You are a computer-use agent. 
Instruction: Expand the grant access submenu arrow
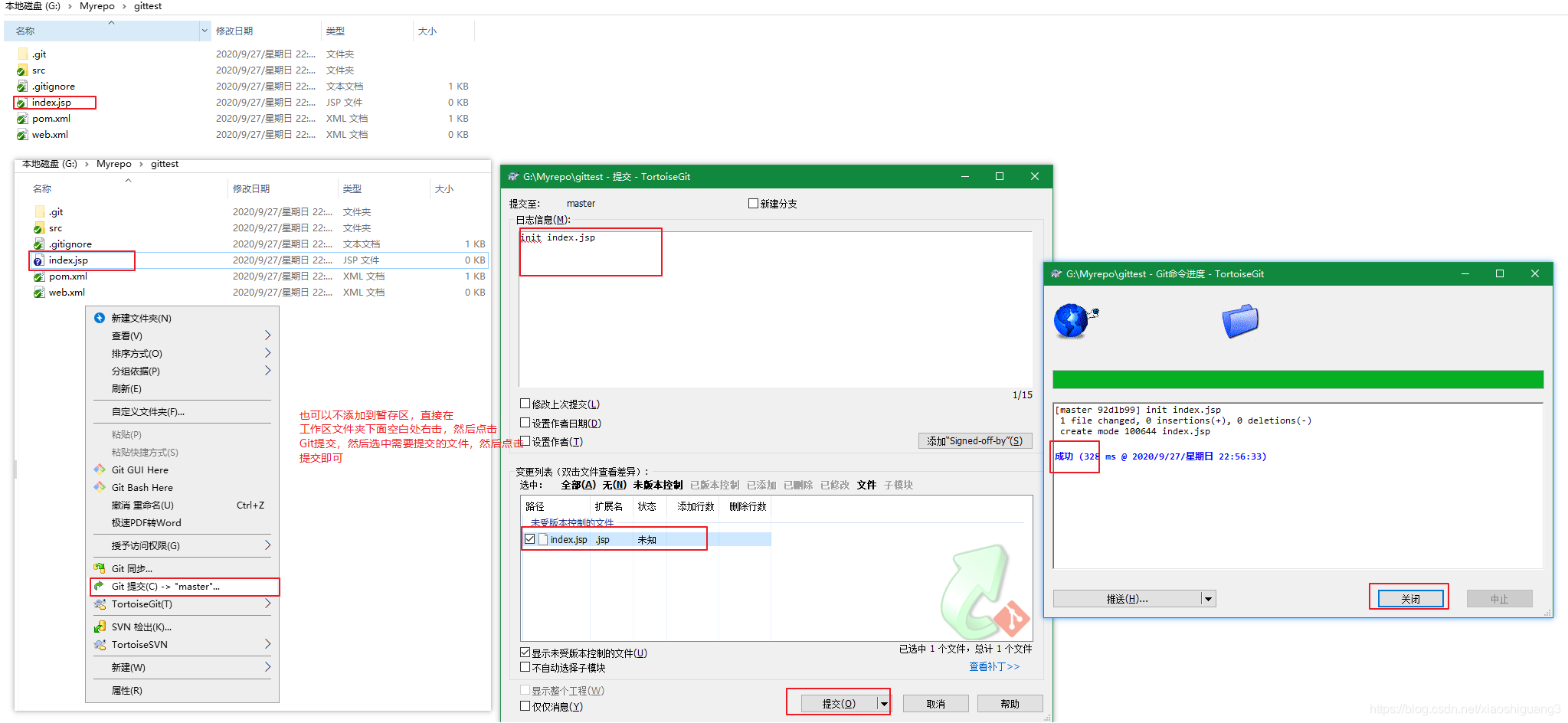[267, 545]
